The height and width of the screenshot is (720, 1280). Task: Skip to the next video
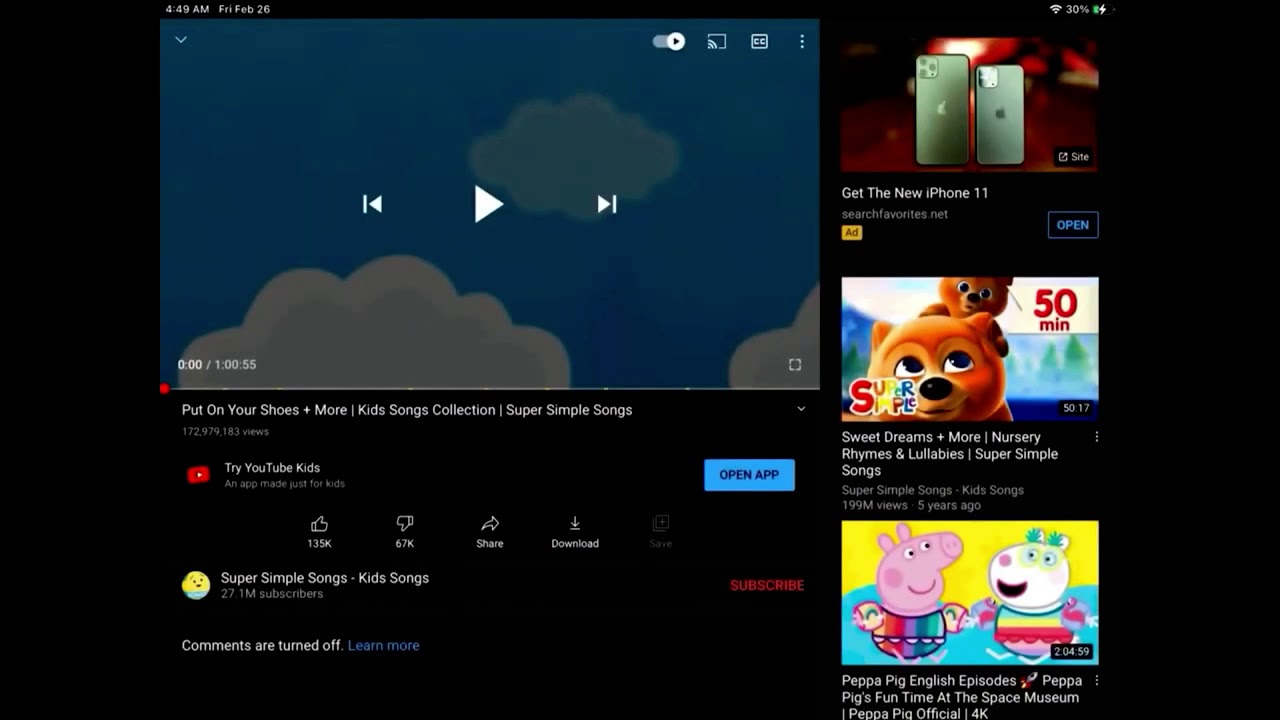(x=607, y=204)
